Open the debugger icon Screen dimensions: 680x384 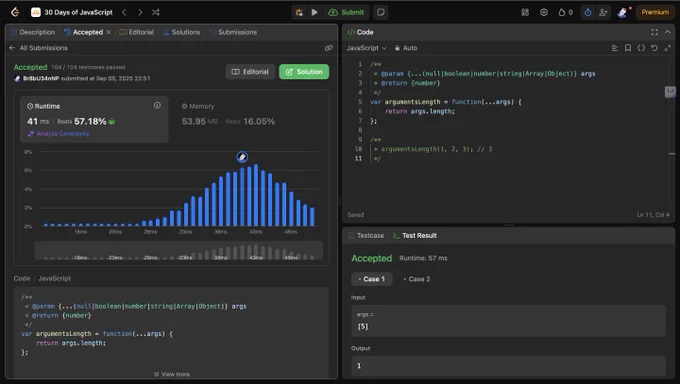tap(299, 12)
